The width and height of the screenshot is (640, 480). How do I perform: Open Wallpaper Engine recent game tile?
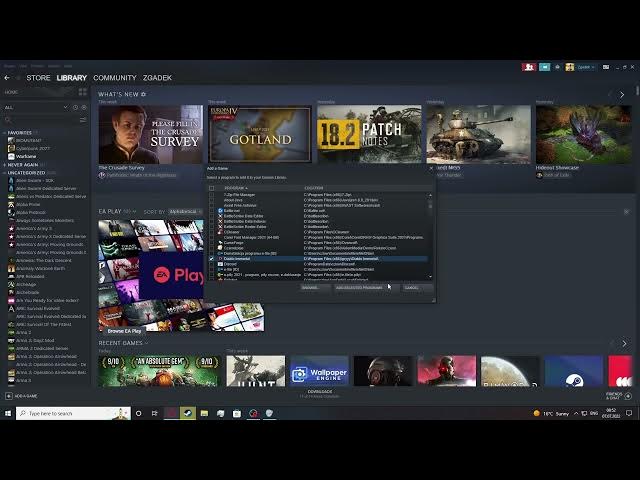pos(319,371)
